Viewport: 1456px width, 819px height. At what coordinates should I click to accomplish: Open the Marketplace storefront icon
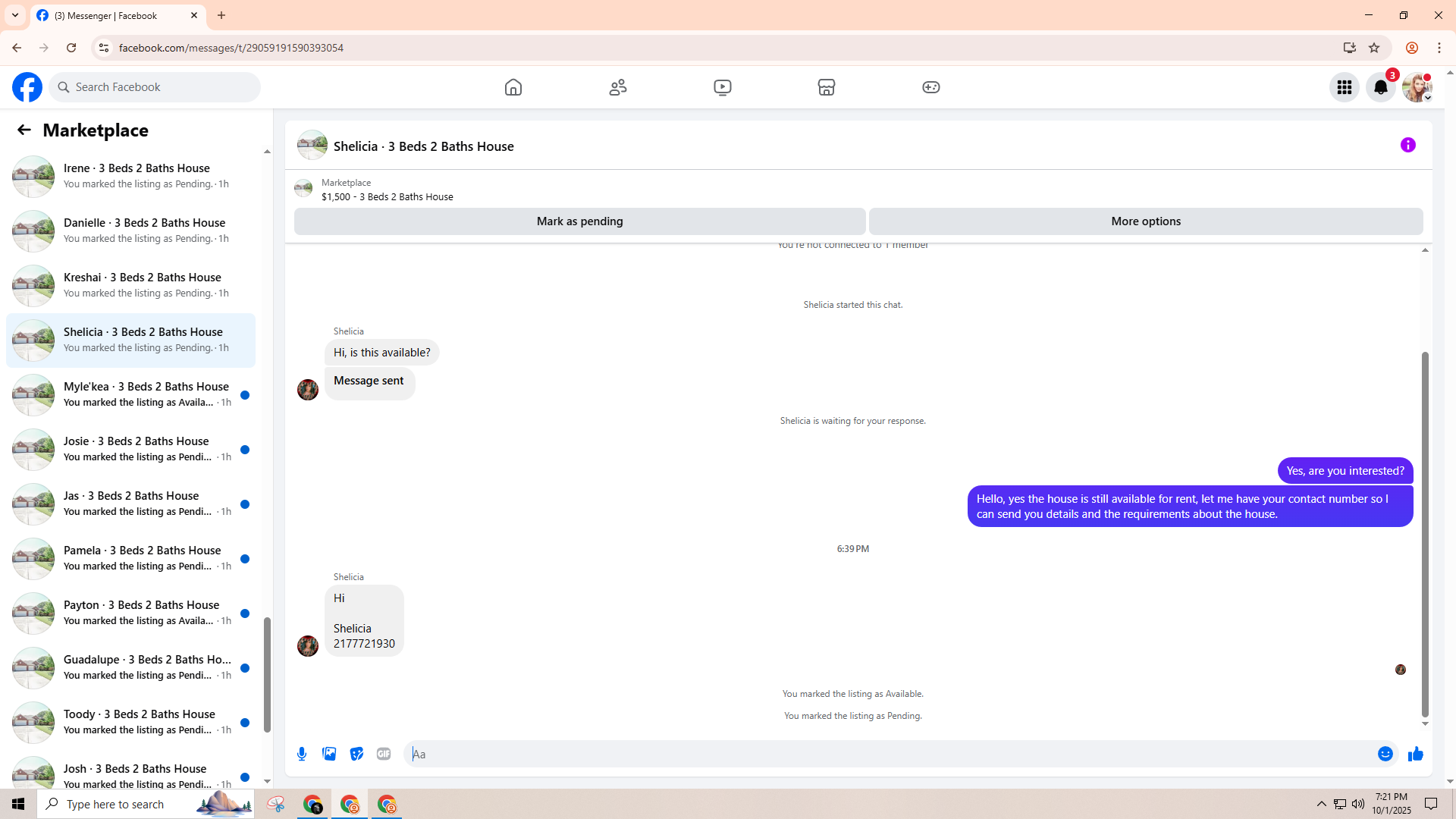click(x=827, y=87)
